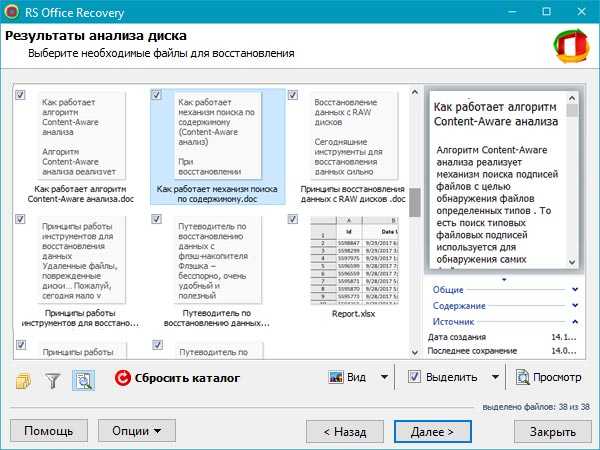Go back with the Назад button
This screenshot has width=600, height=450.
(x=345, y=432)
